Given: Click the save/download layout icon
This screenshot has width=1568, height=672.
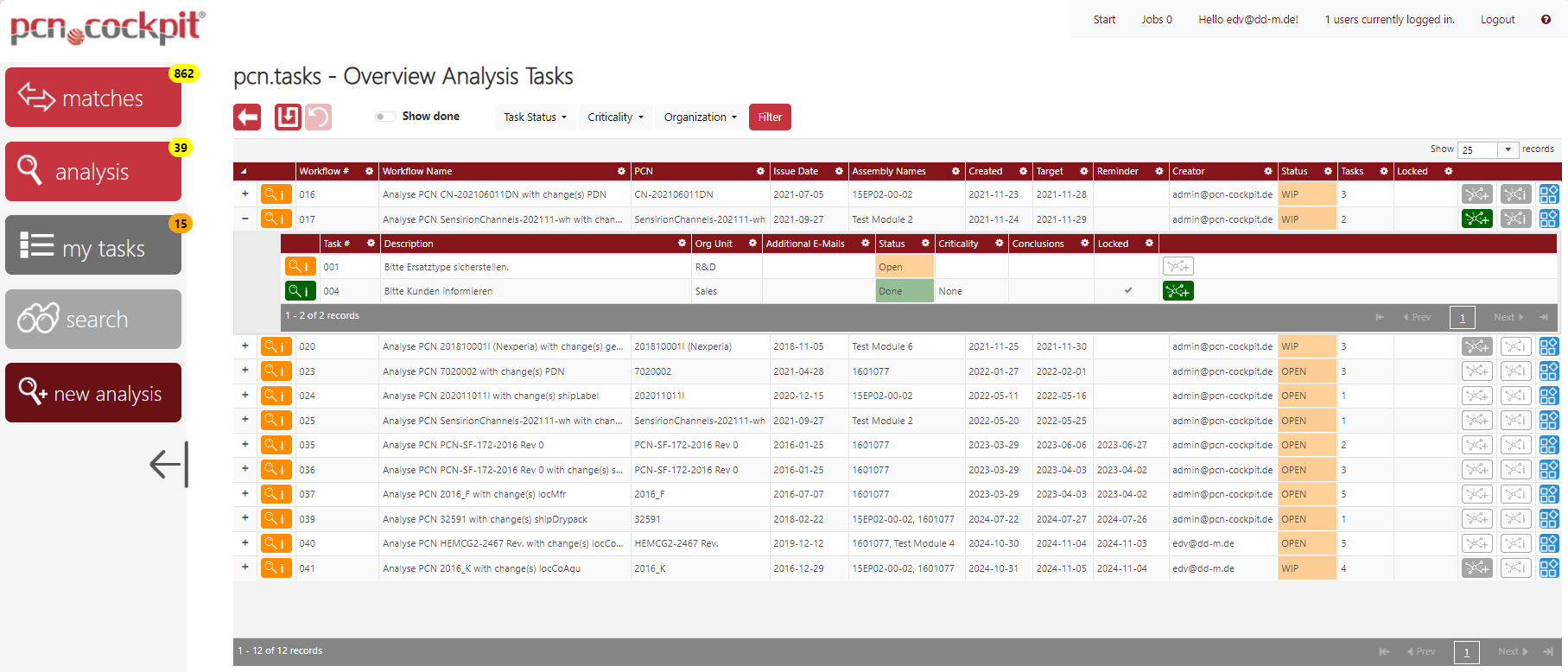Looking at the screenshot, I should 288,117.
